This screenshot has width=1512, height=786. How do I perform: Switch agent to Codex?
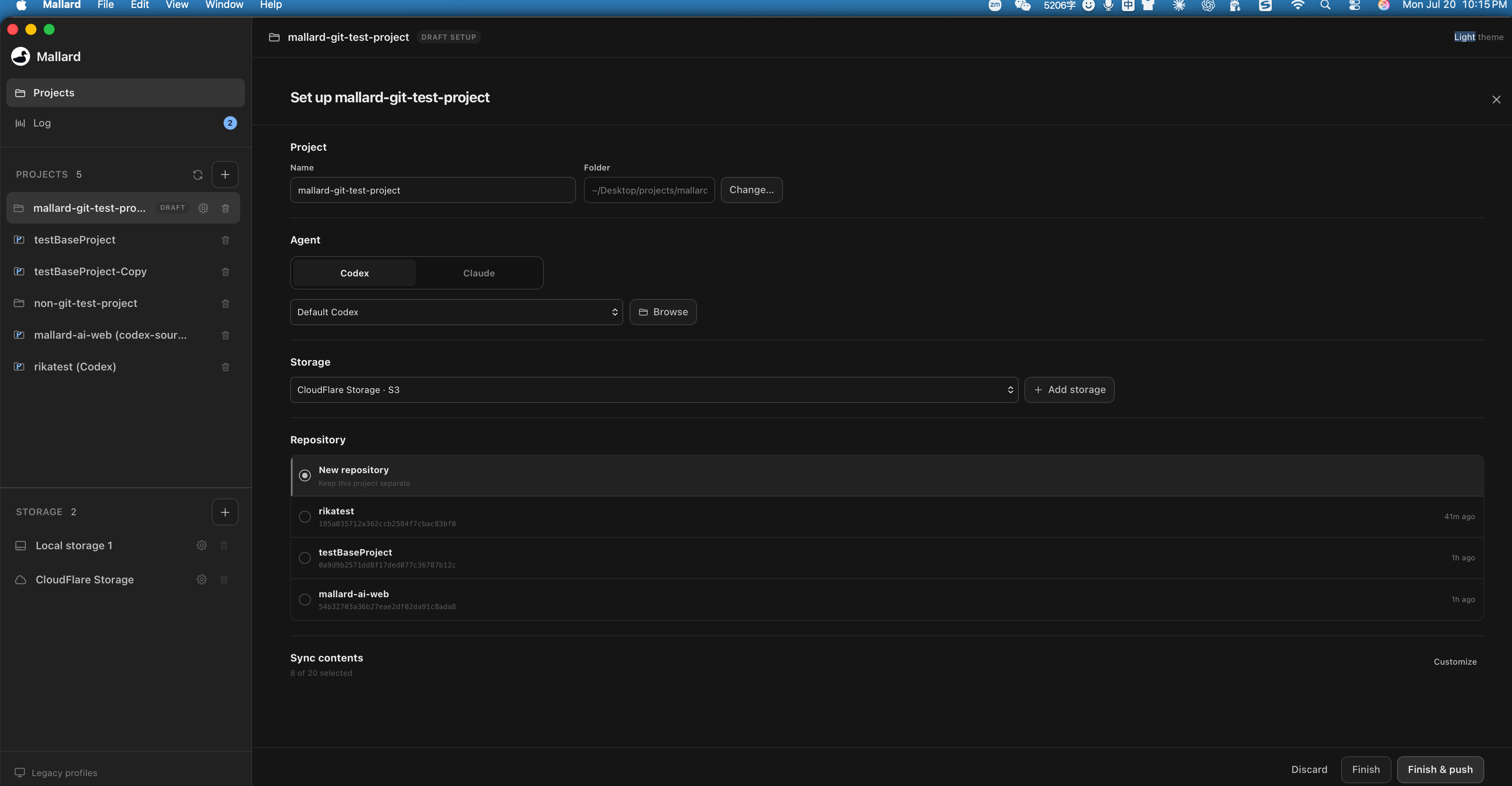pyautogui.click(x=354, y=273)
